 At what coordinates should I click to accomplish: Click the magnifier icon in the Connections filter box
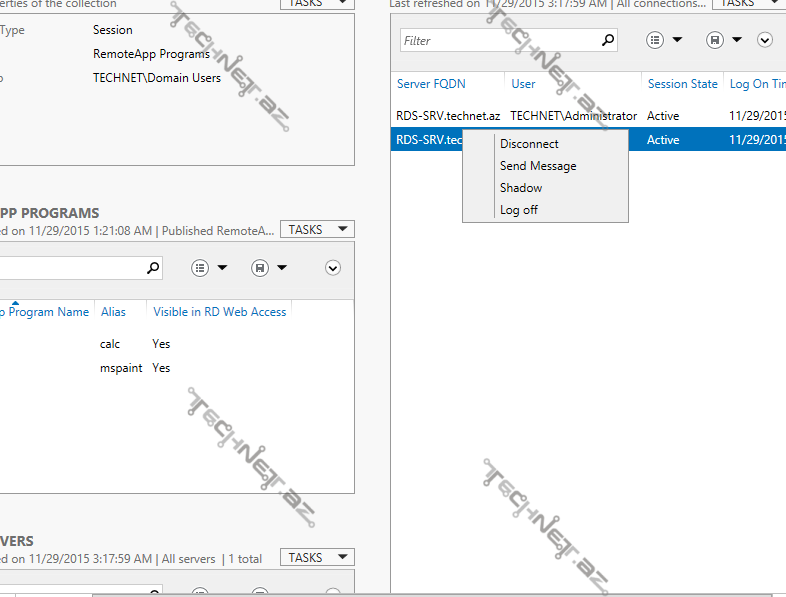pyautogui.click(x=607, y=41)
